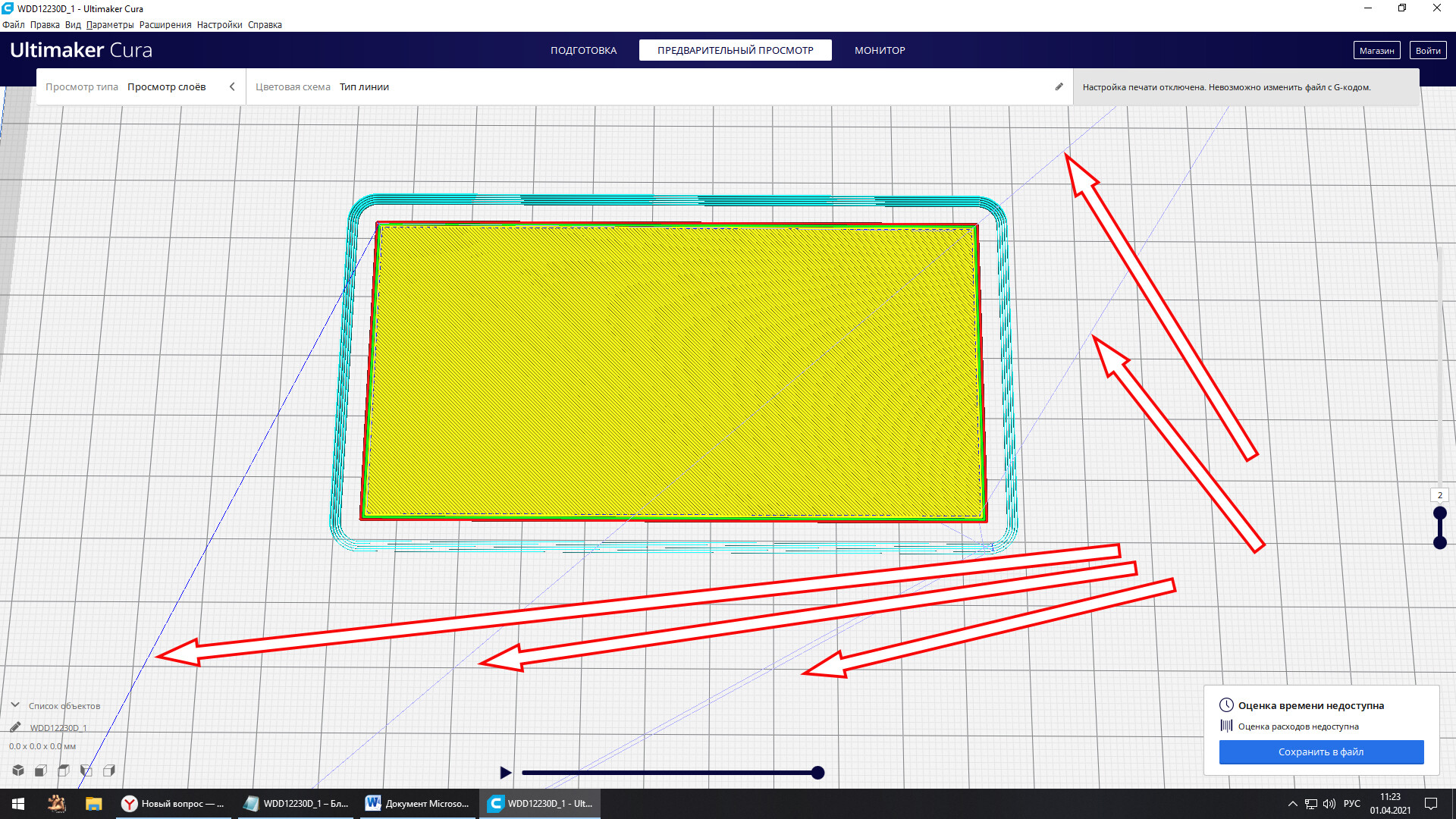Click the Сохранить в файл button
1456x819 pixels.
coord(1321,752)
